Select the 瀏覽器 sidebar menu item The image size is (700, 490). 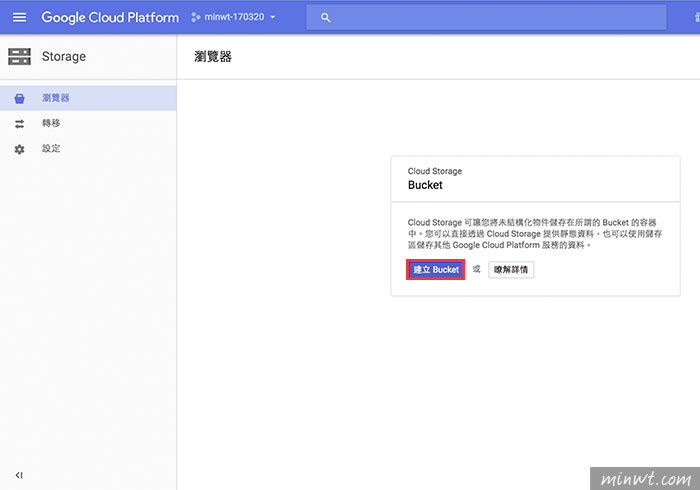[x=88, y=98]
